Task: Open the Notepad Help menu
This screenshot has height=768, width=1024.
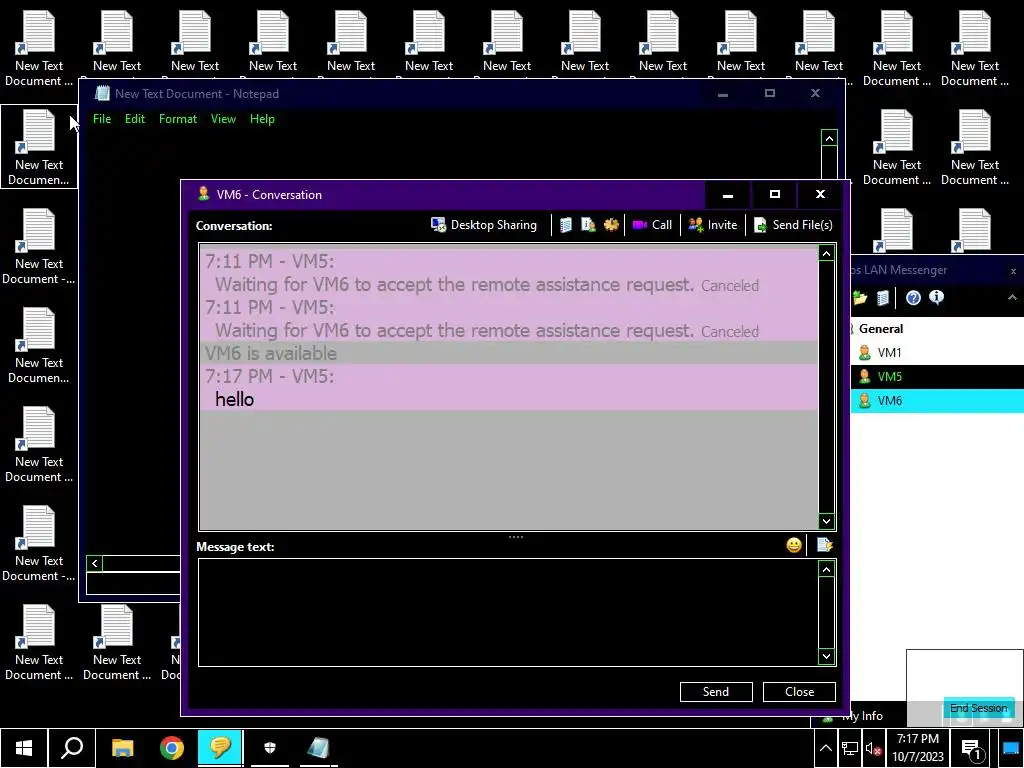Action: (262, 119)
